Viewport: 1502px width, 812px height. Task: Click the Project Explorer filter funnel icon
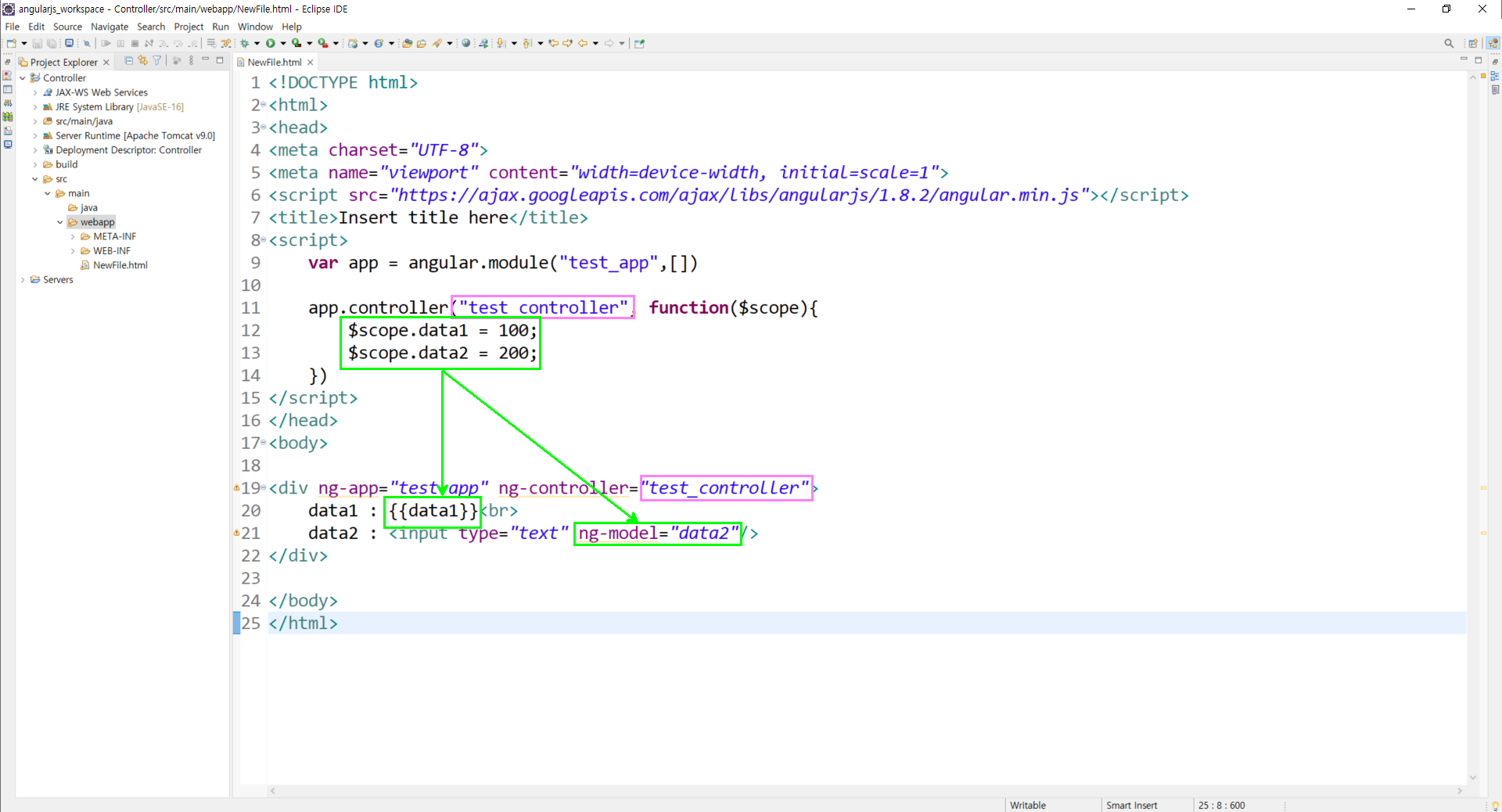click(157, 60)
